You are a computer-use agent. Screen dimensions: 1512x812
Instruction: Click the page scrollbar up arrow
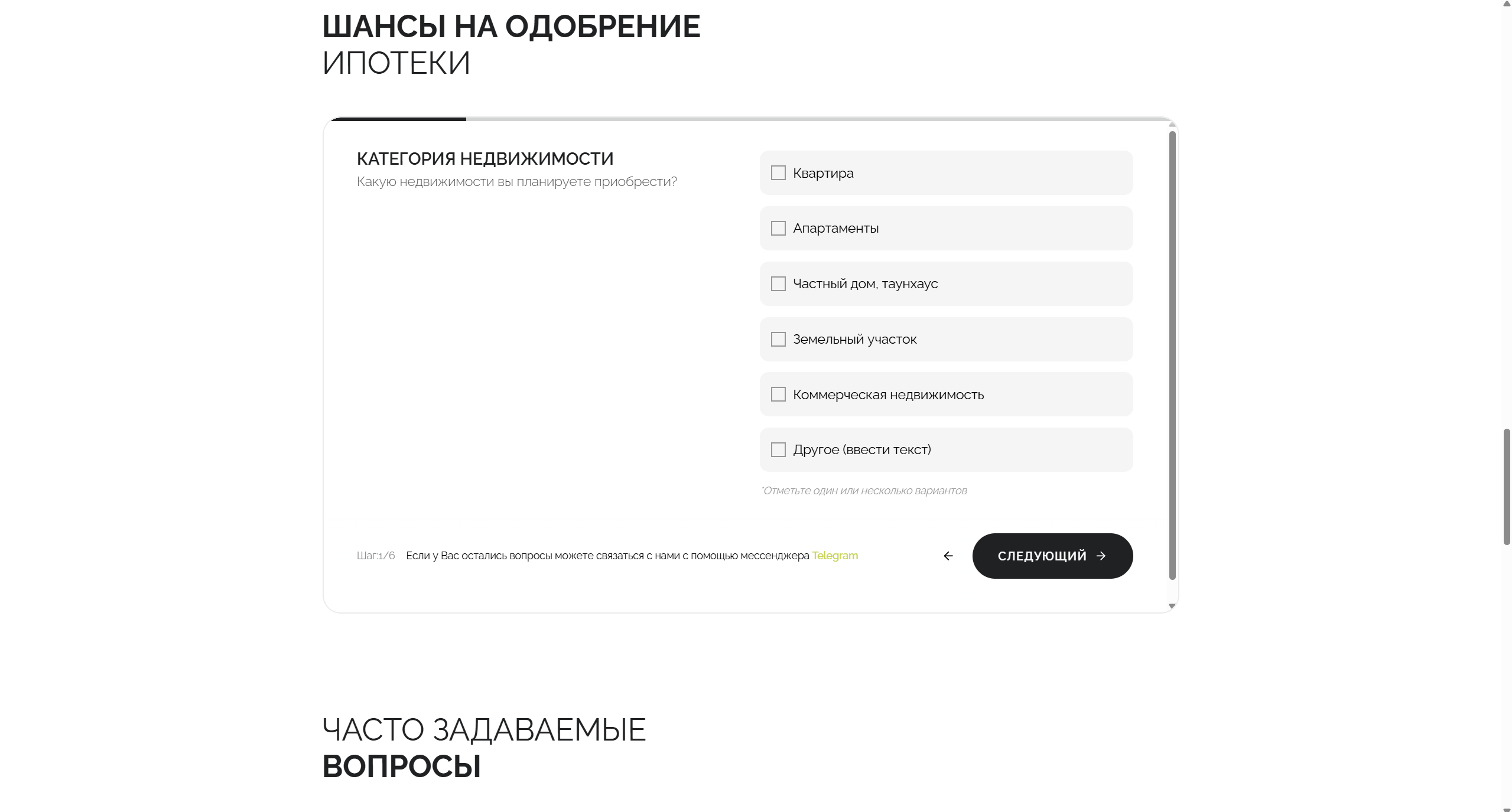coord(1507,4)
